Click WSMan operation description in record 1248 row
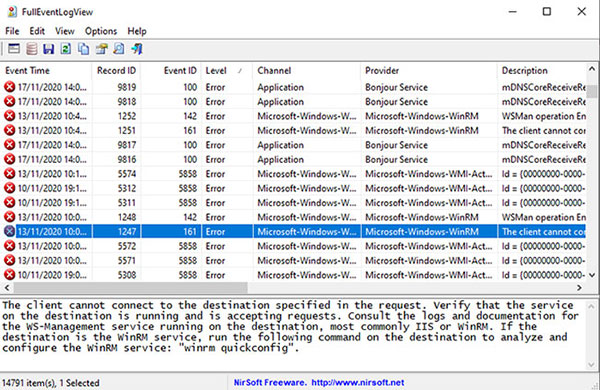This screenshot has width=600, height=390. coord(543,217)
